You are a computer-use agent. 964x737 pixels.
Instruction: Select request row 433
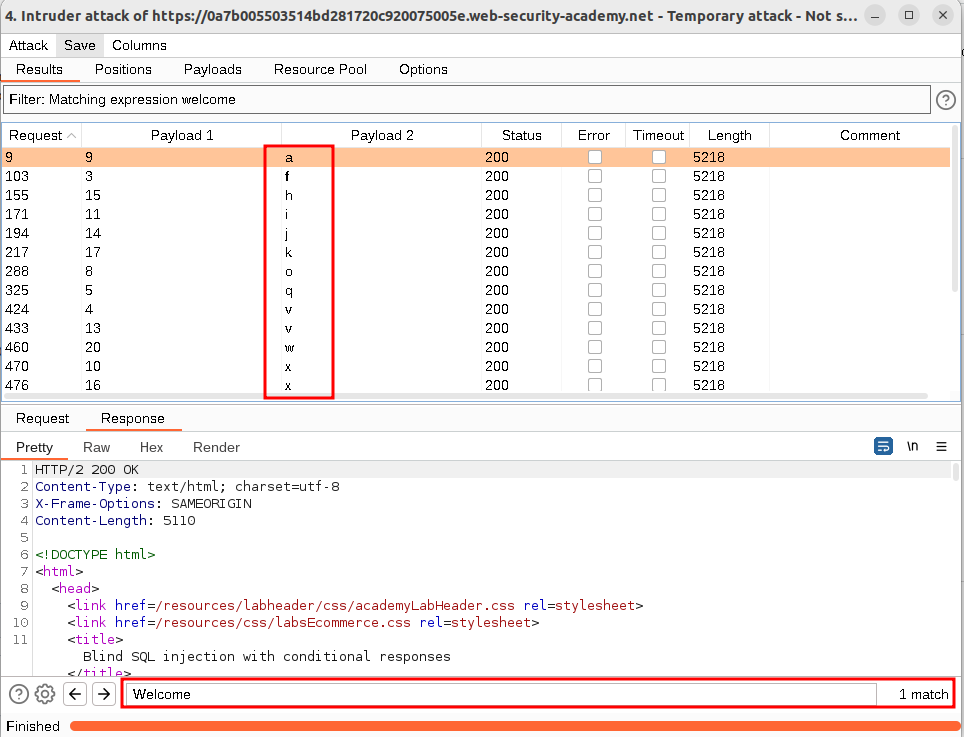coord(476,329)
